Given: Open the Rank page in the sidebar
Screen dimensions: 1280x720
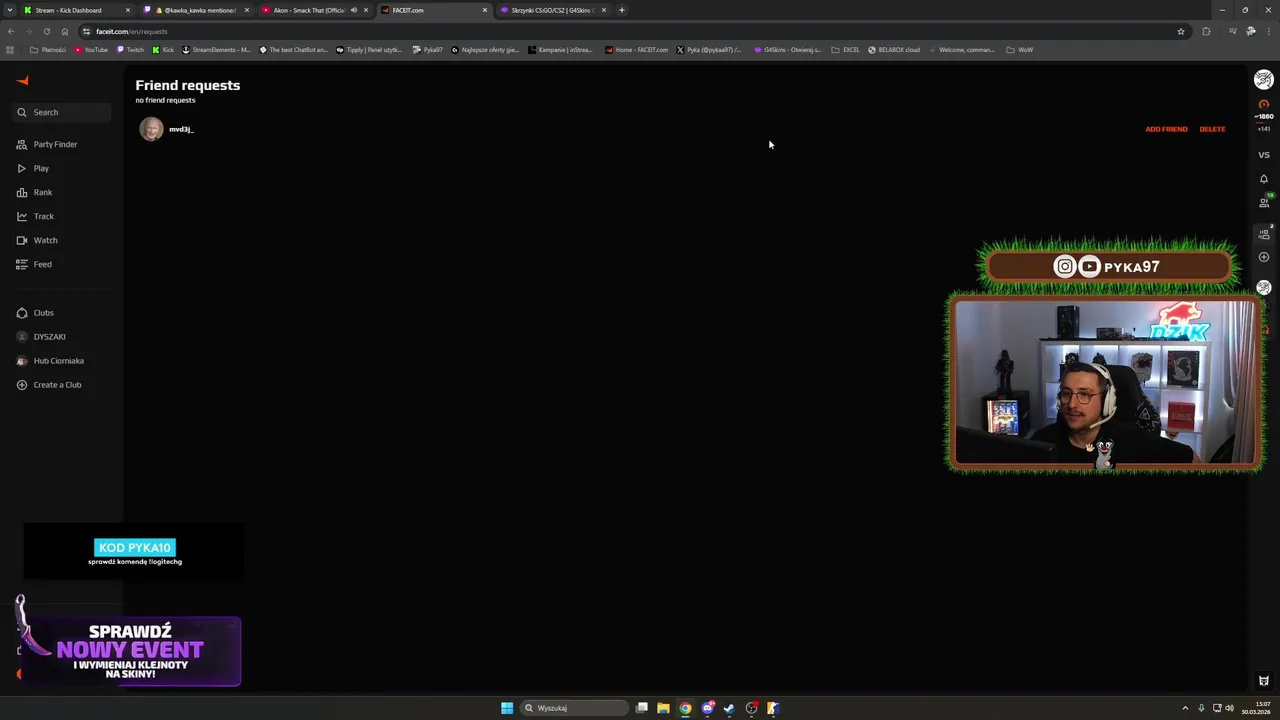Looking at the screenshot, I should 35,192.
